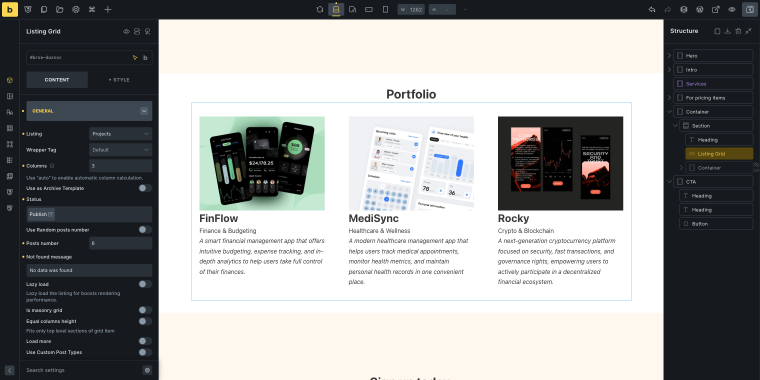Open the settings gear in top toolbar
This screenshot has width=760, height=380.
[76, 9]
